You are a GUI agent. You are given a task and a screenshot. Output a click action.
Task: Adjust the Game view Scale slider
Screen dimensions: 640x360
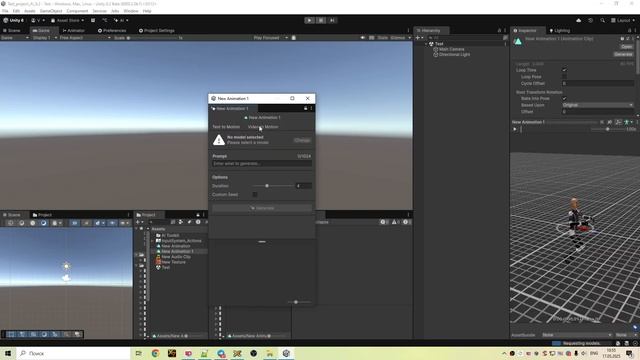pyautogui.click(x=153, y=38)
